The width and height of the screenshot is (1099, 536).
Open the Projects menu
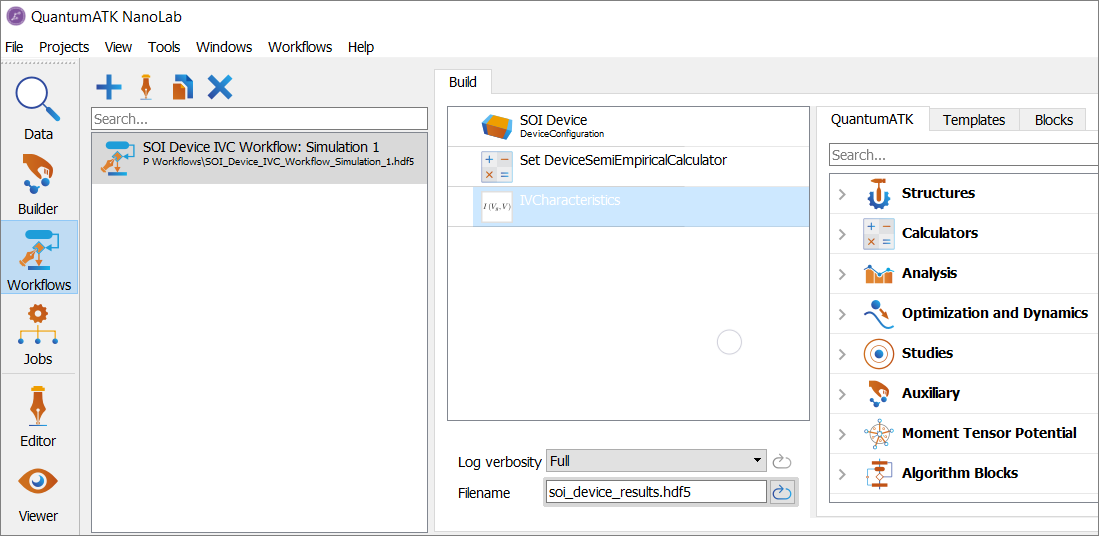tap(64, 47)
